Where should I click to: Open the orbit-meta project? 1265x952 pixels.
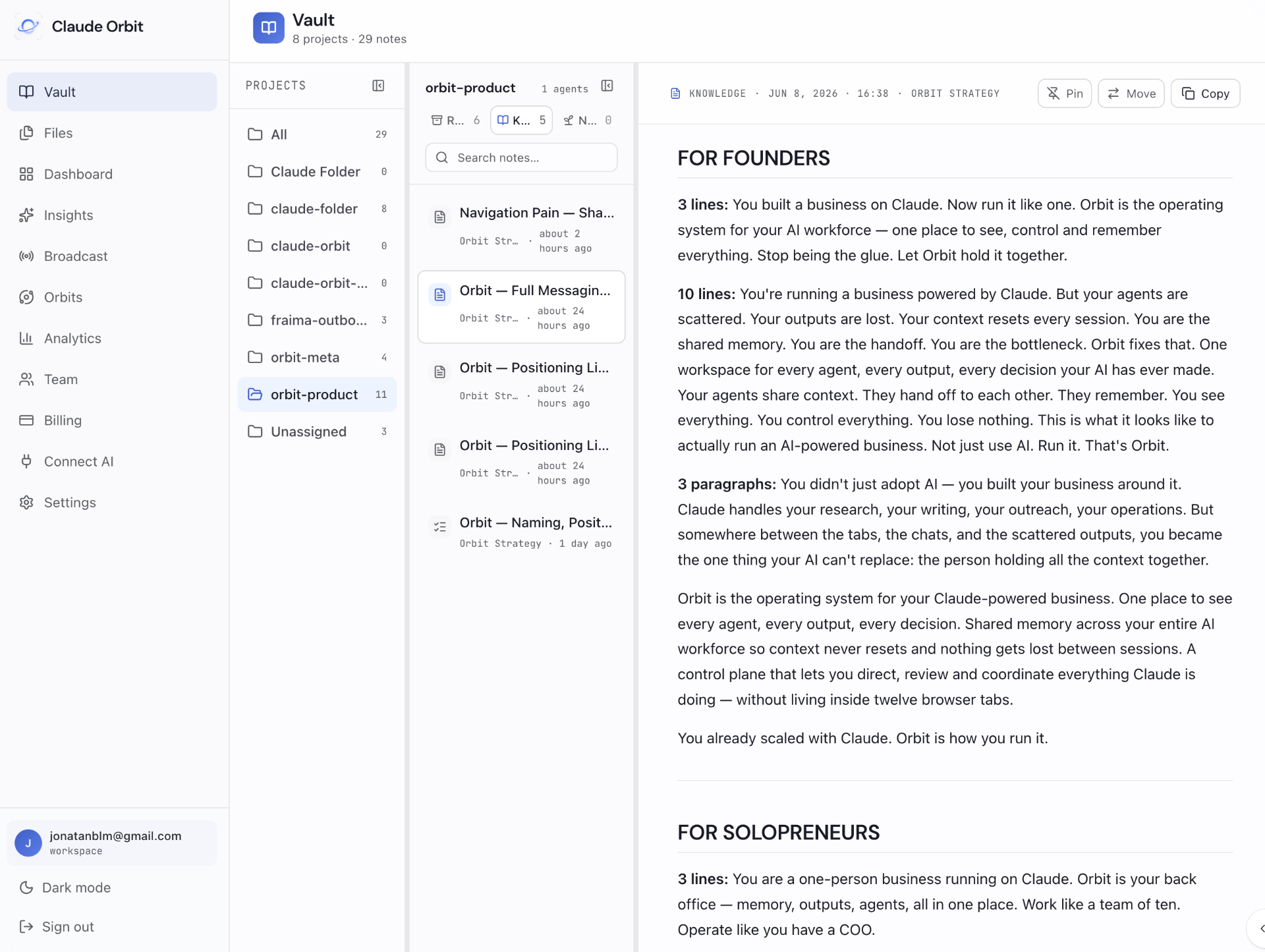coord(317,357)
